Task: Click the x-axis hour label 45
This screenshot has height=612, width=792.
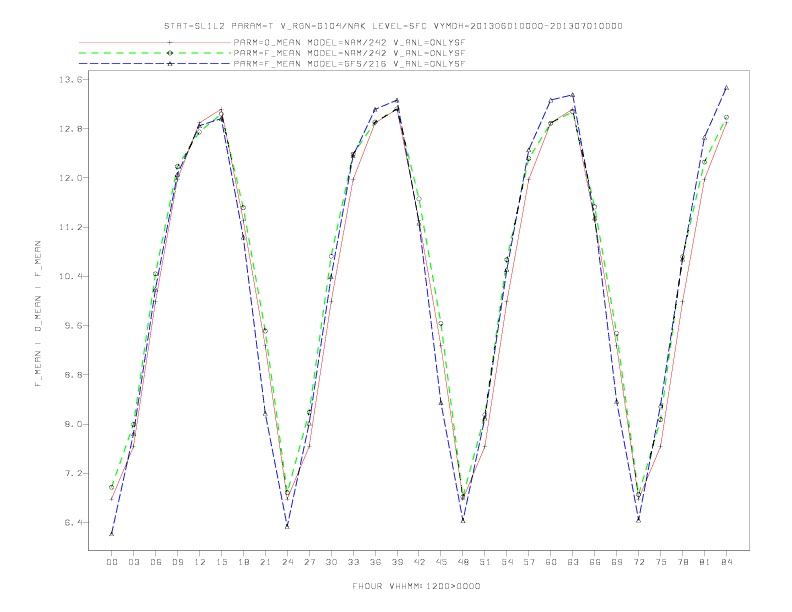Action: pyautogui.click(x=441, y=562)
